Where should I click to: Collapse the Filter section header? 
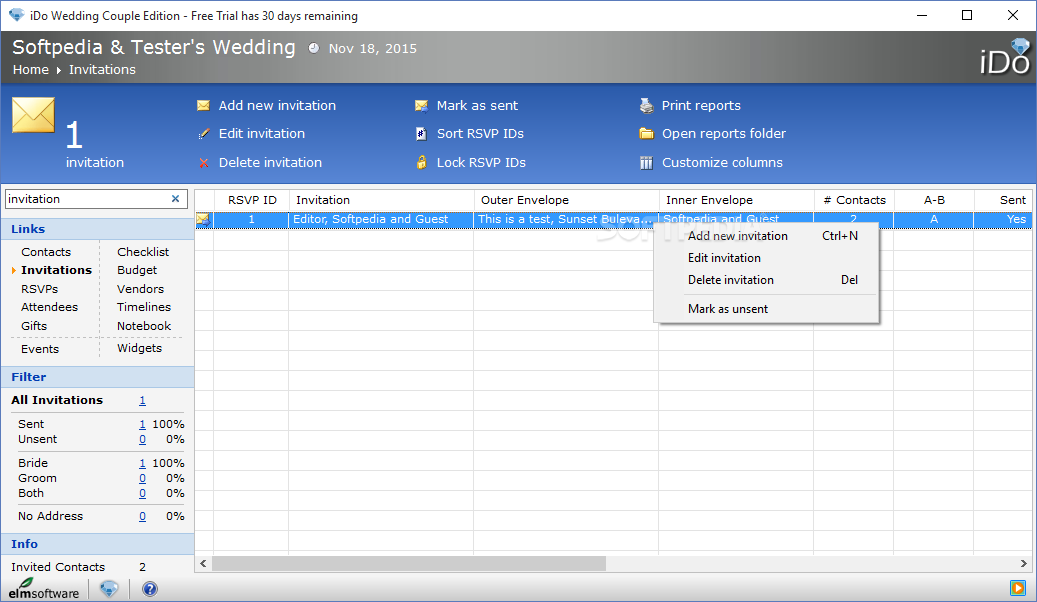[x=98, y=377]
